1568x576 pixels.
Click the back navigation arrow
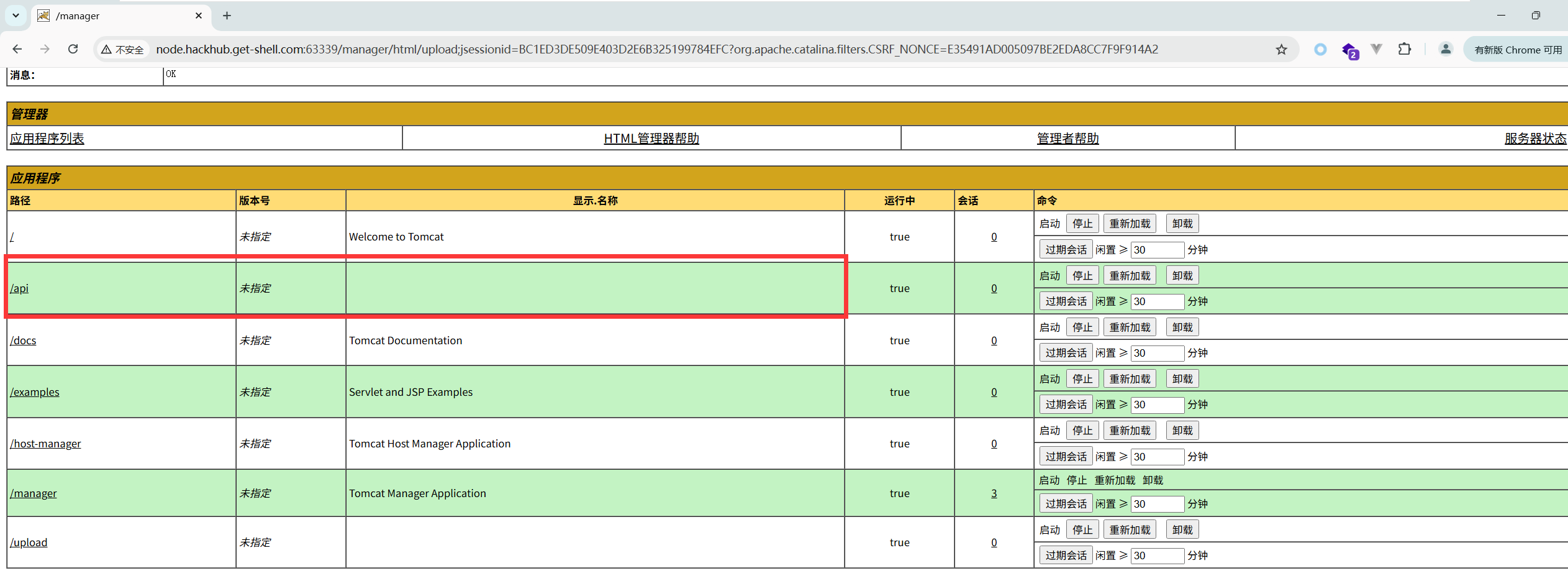coord(17,49)
